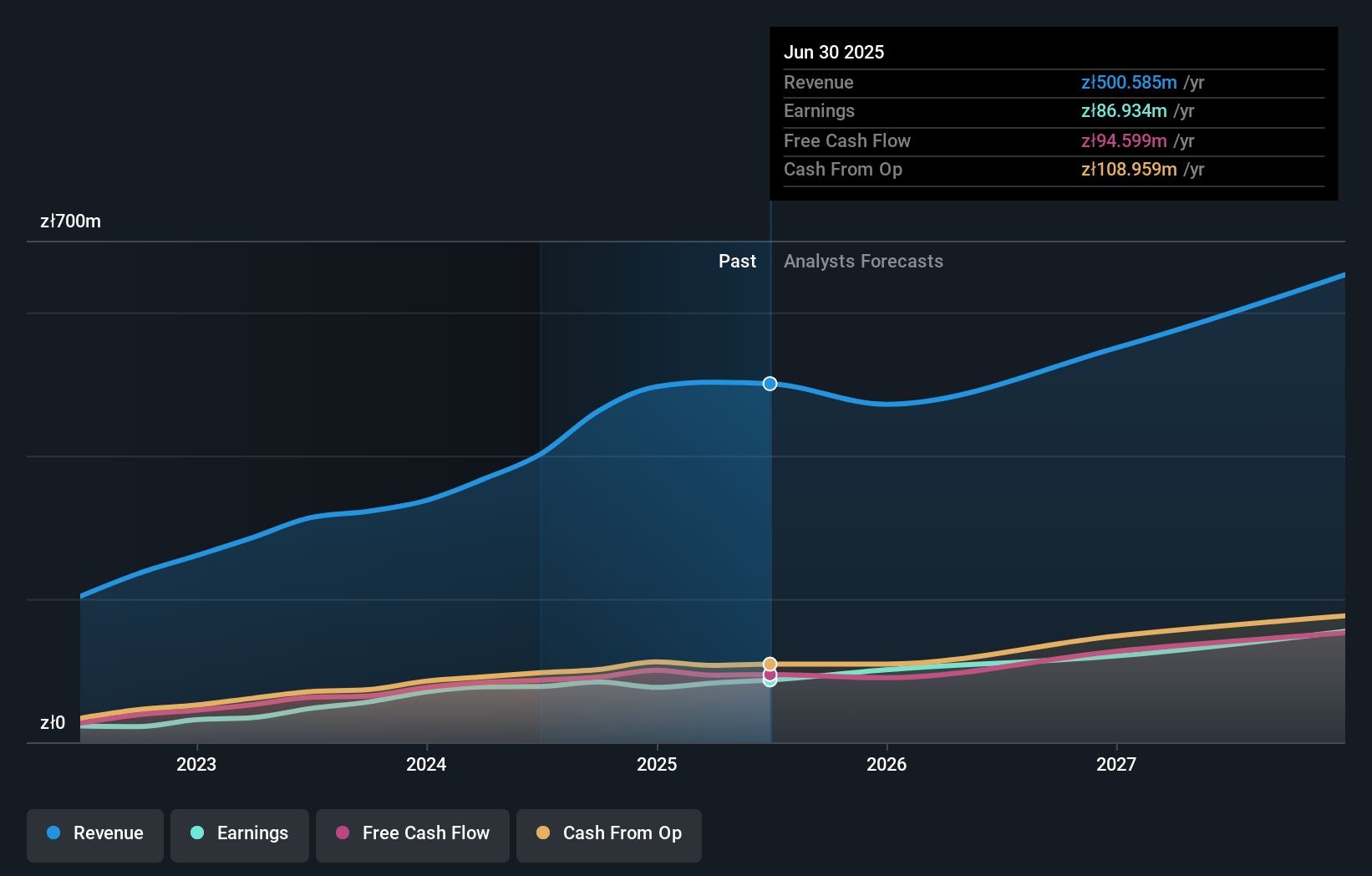
Task: Hide the Earnings series via its legend entry
Action: click(240, 833)
